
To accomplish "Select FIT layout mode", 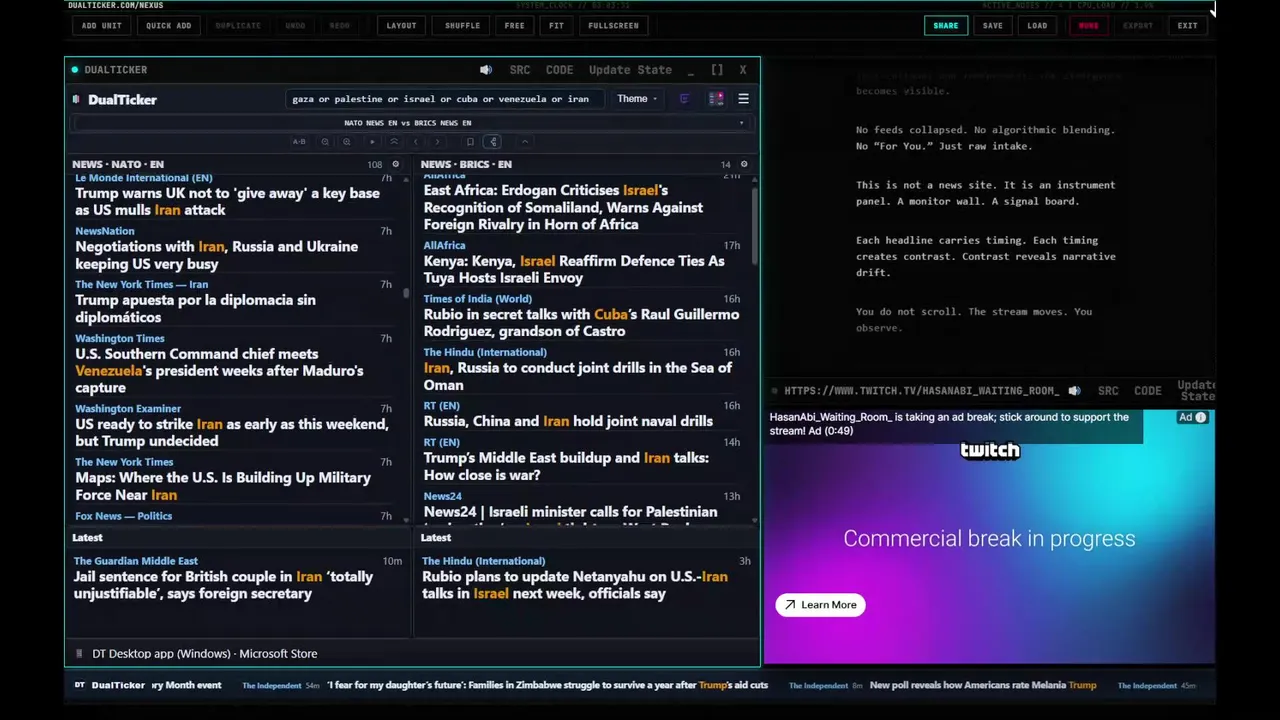I will (556, 26).
